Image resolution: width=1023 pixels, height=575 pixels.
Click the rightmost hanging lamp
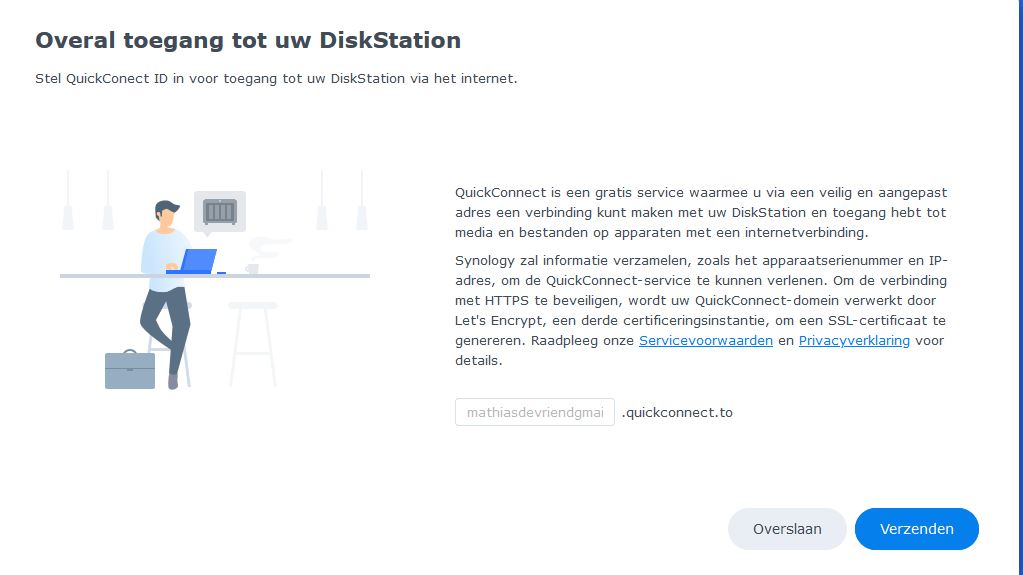point(361,214)
